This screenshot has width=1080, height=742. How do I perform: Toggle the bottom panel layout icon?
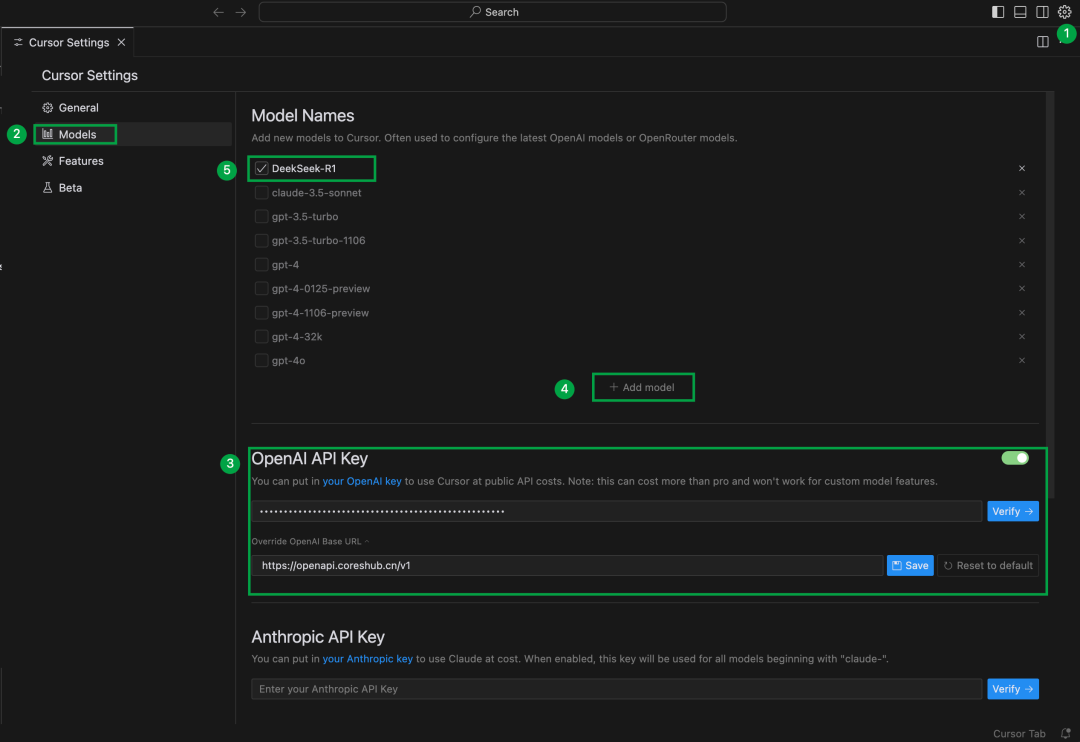click(x=1020, y=12)
